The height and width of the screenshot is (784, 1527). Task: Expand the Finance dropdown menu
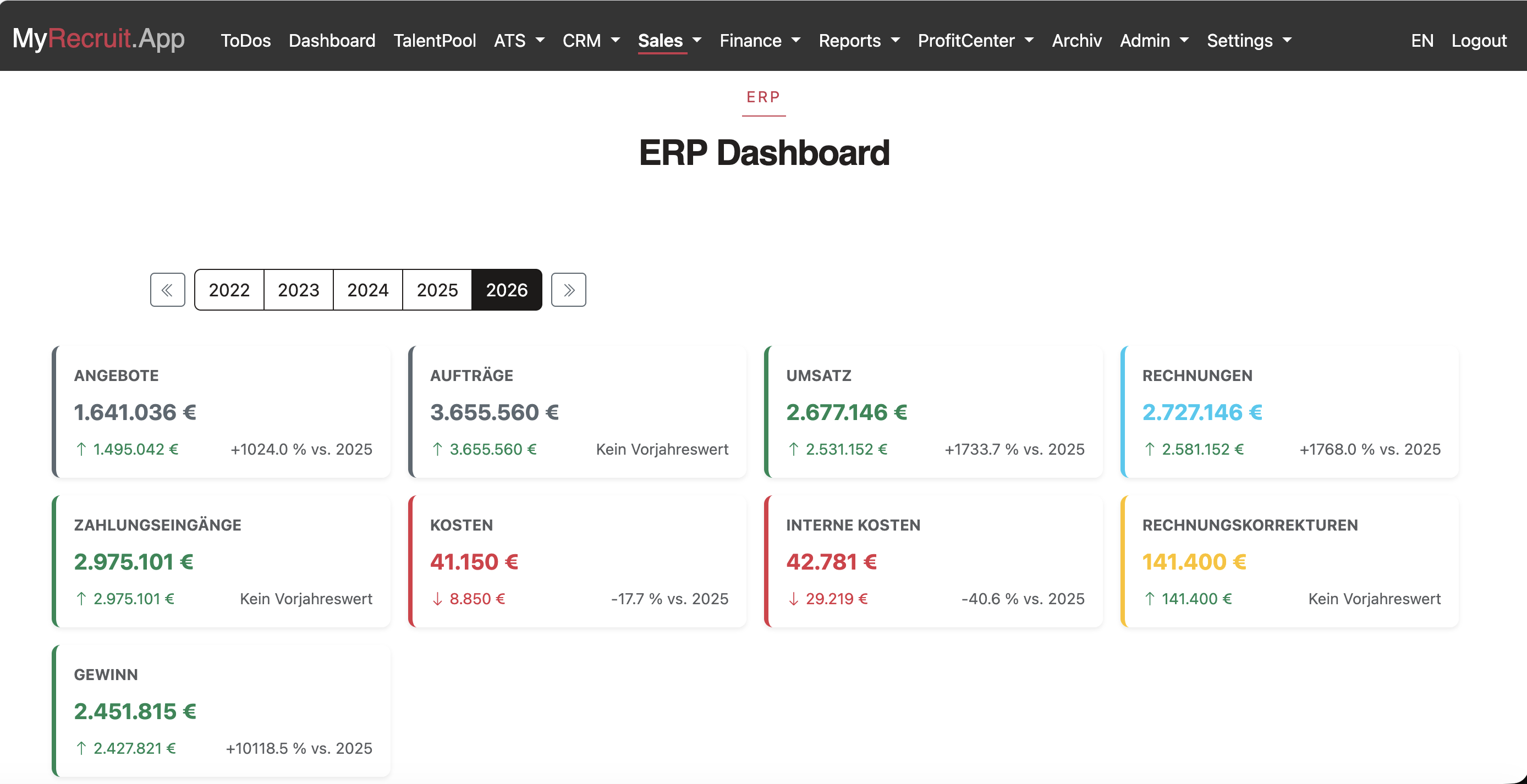[x=760, y=40]
